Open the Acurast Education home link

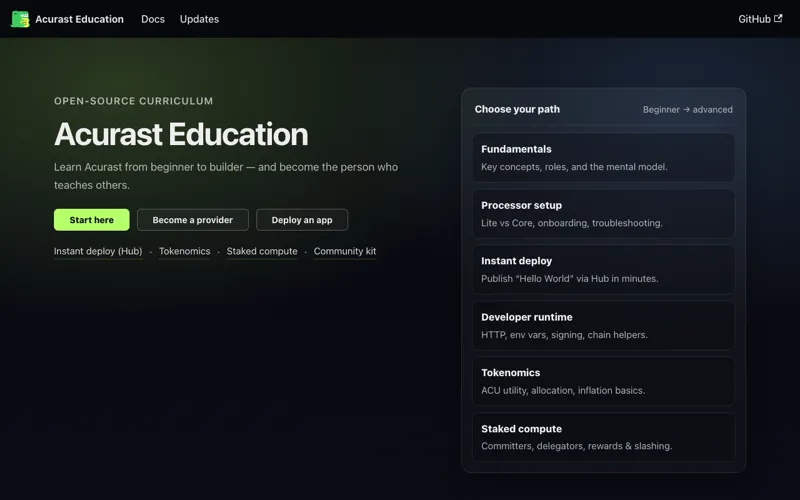click(67, 19)
